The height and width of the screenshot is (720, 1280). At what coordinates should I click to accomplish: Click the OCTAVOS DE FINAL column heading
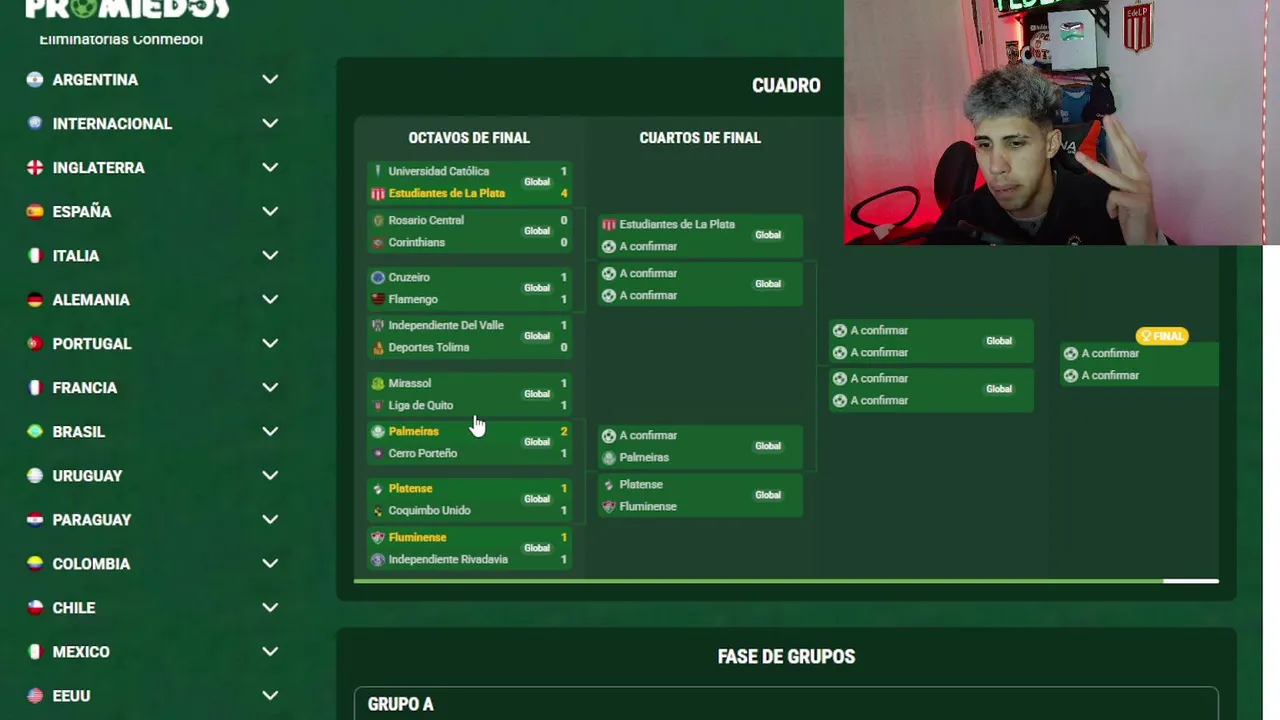[x=469, y=138]
